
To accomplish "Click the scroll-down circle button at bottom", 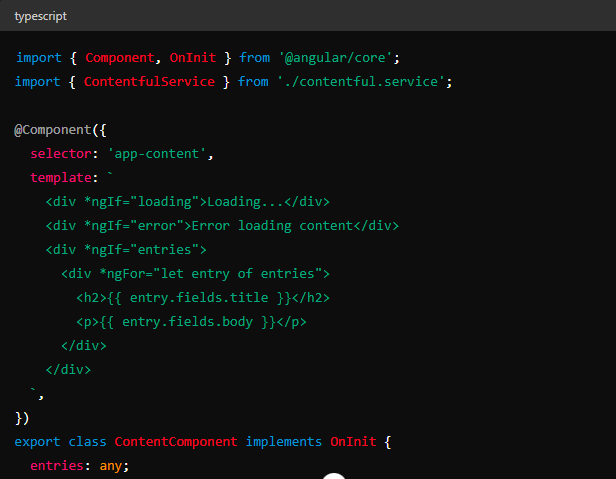I will 334,476.
